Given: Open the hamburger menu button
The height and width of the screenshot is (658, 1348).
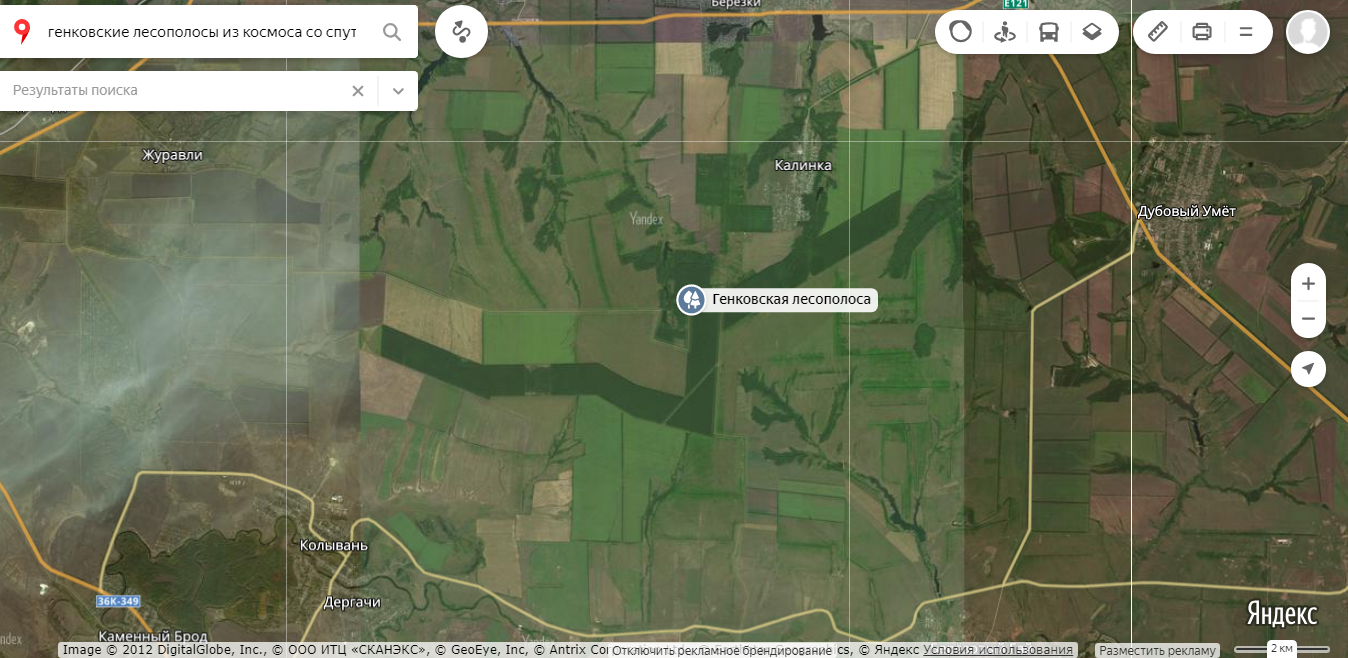Looking at the screenshot, I should (1246, 32).
